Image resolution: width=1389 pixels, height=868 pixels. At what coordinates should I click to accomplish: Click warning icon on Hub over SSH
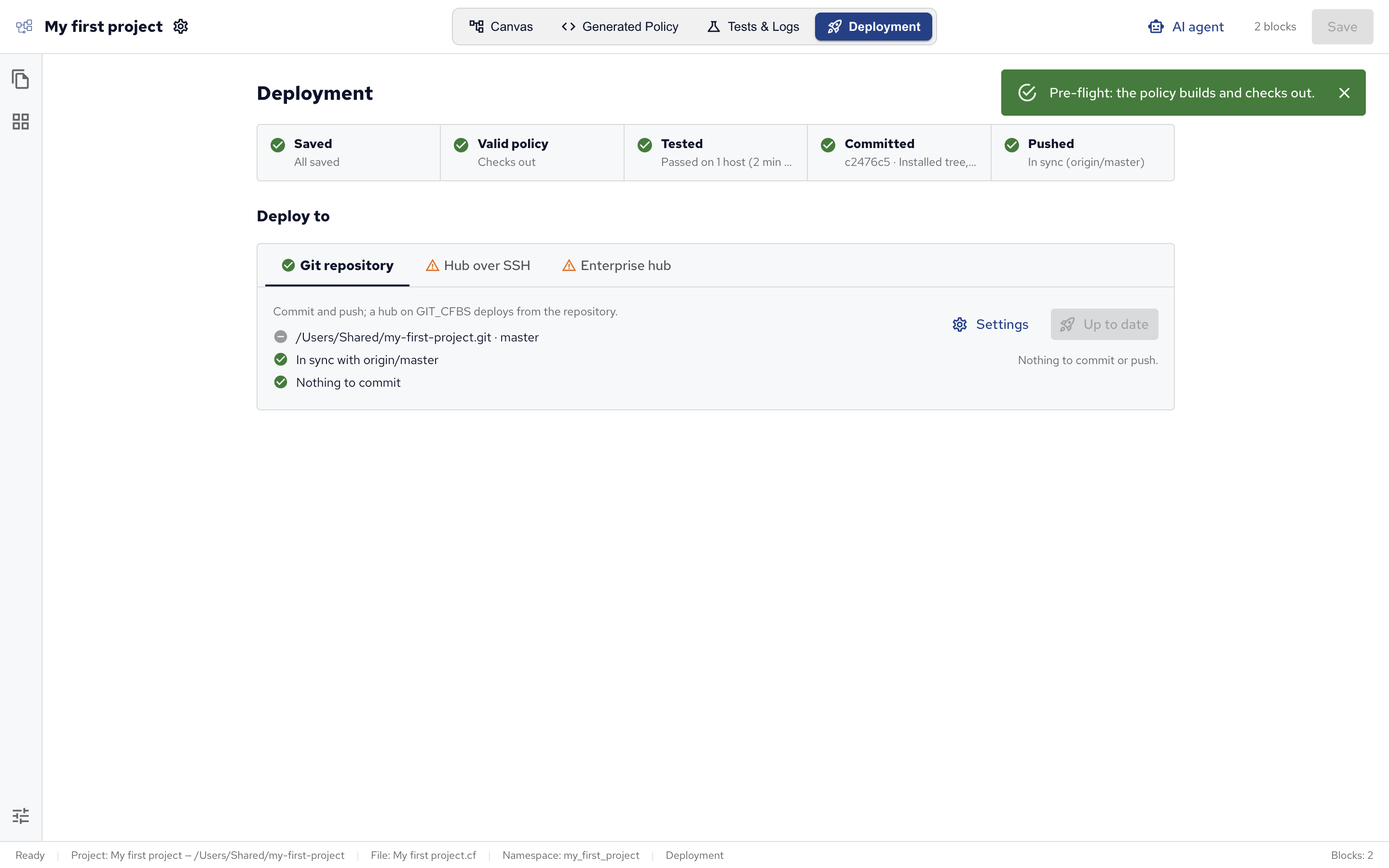[432, 265]
